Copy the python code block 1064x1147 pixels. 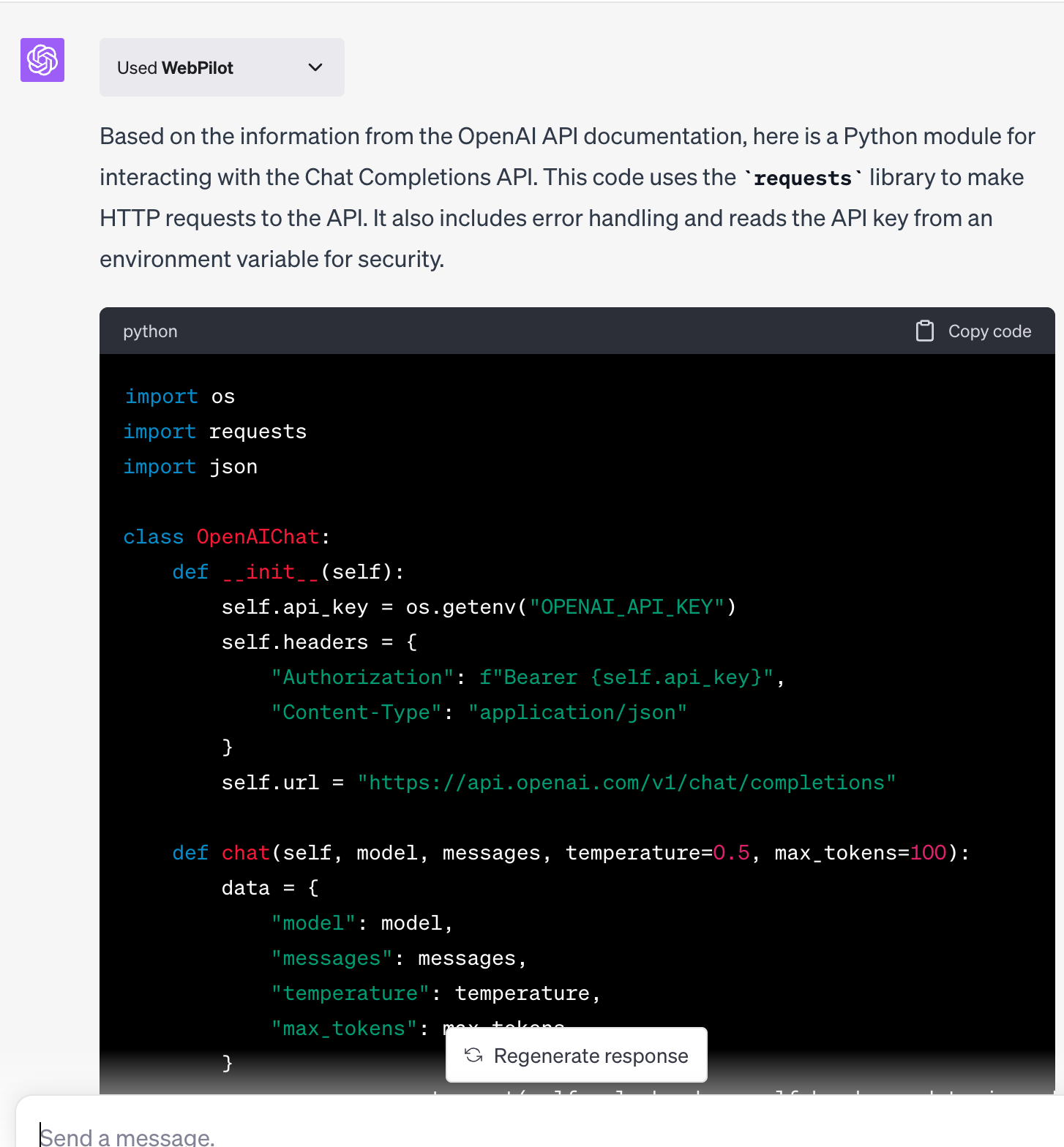pos(974,331)
